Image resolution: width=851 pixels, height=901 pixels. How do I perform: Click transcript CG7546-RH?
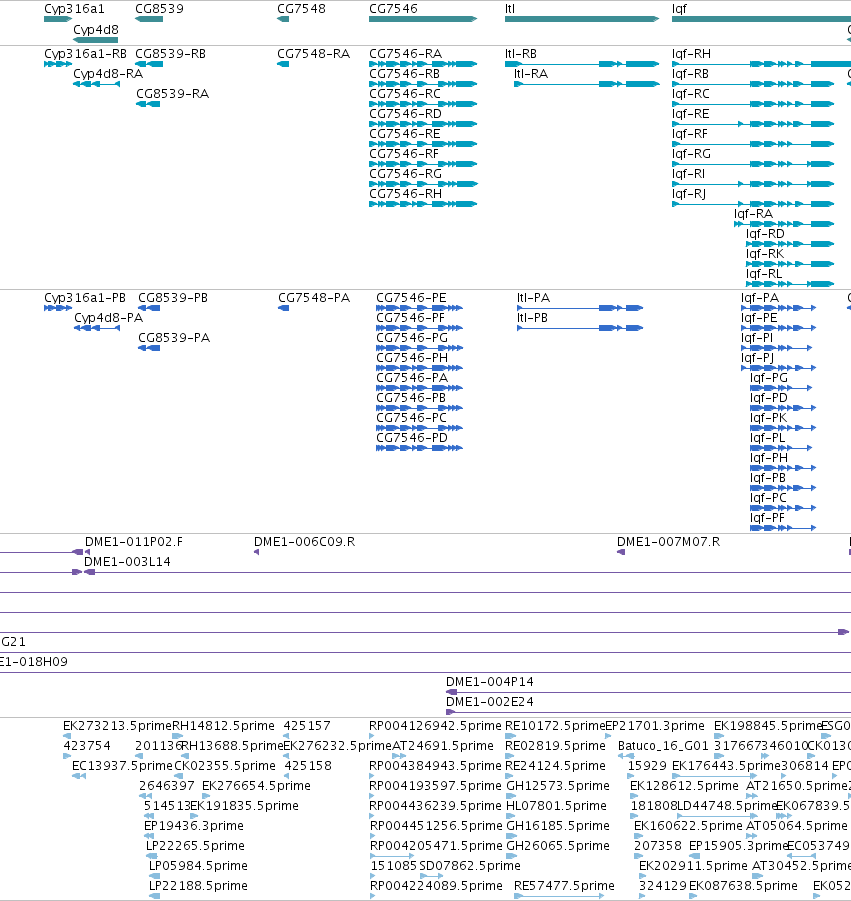423,204
